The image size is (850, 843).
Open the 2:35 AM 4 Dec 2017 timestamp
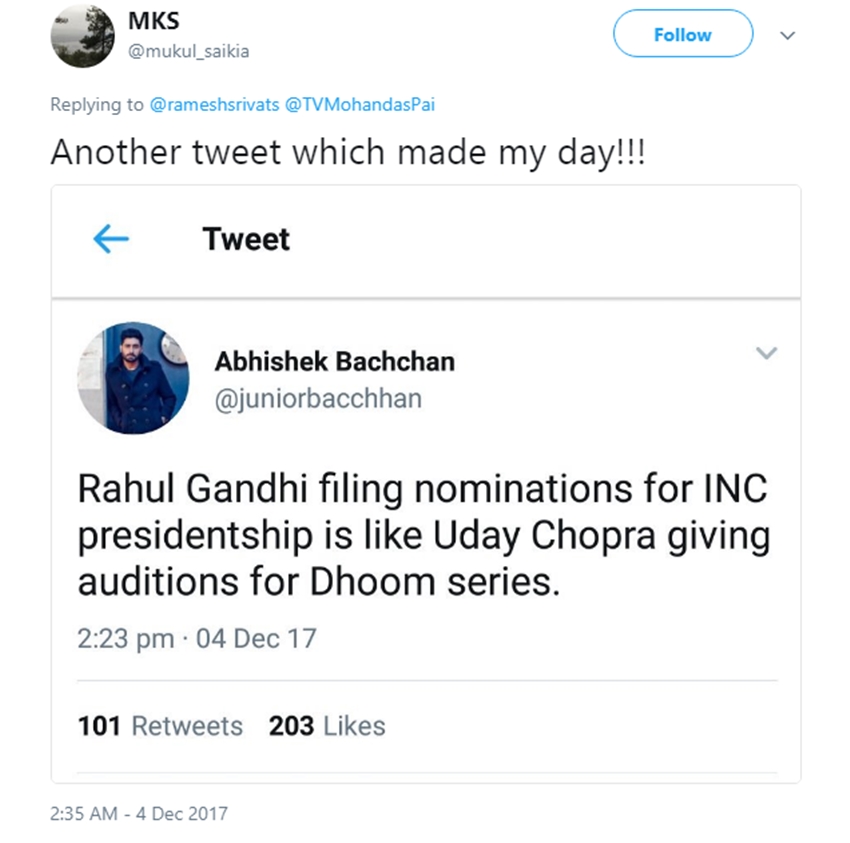point(139,813)
